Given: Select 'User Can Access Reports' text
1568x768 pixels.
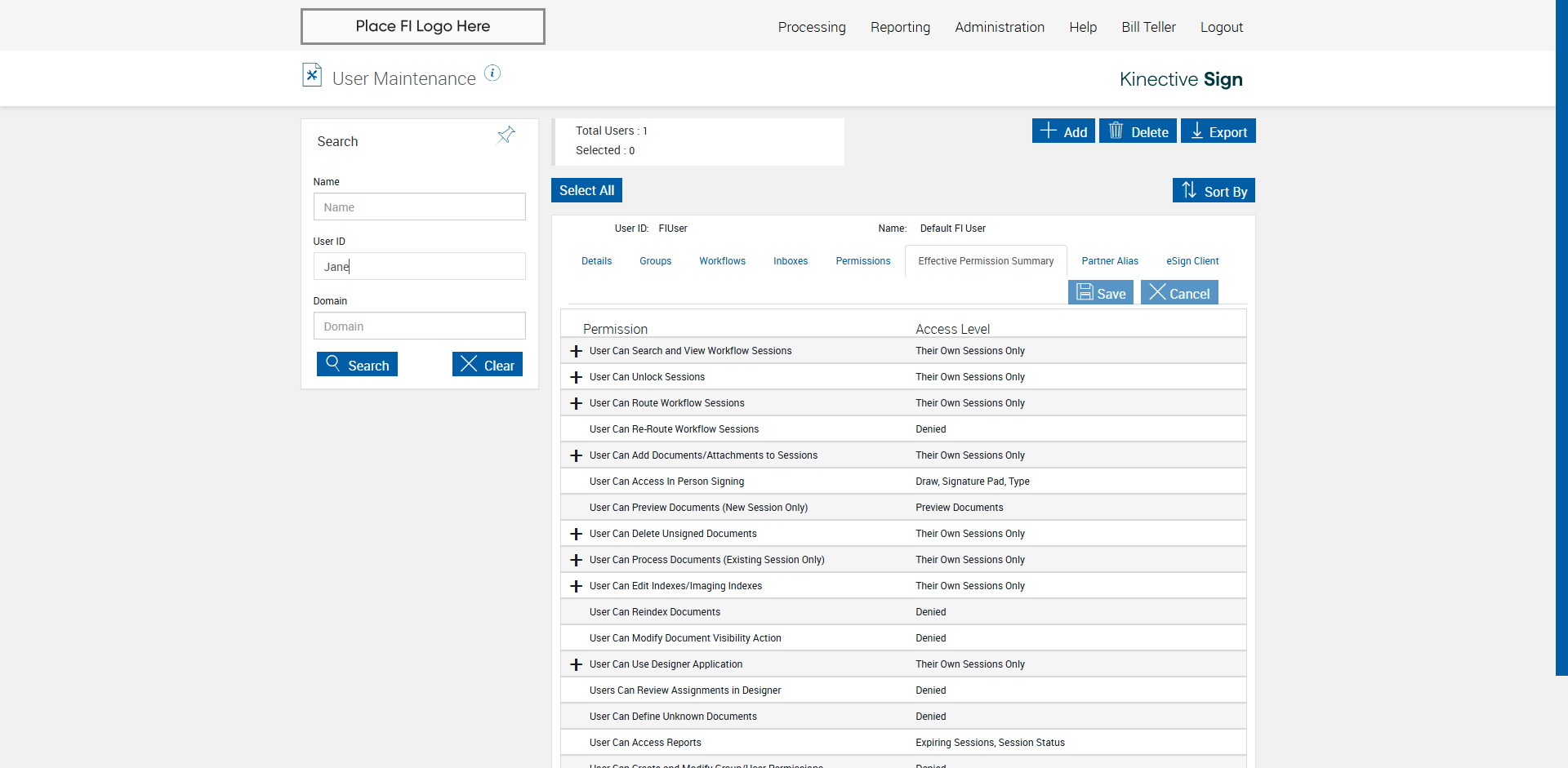Looking at the screenshot, I should point(645,743).
